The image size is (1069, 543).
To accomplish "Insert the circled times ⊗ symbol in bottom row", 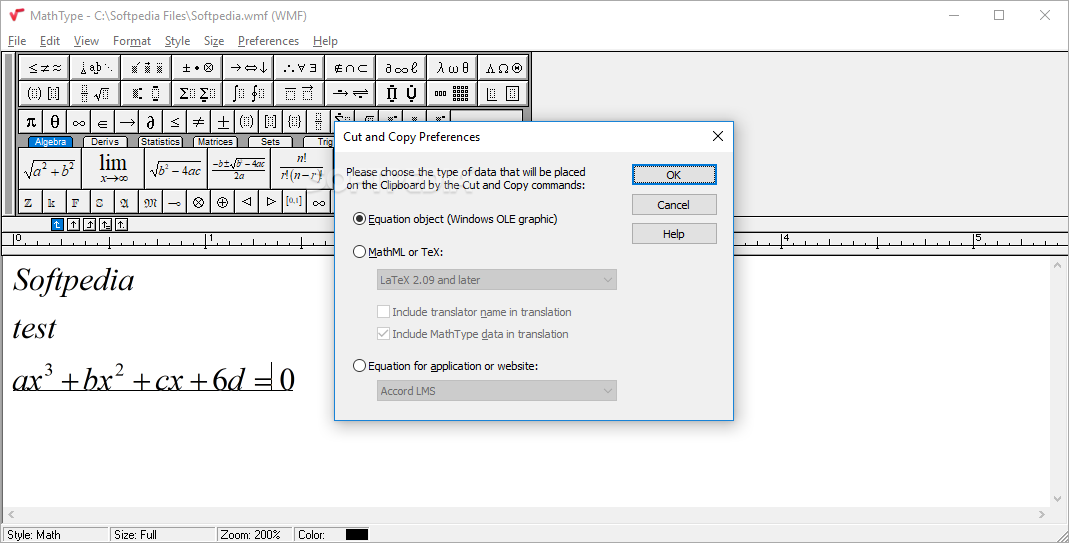I will (x=198, y=202).
